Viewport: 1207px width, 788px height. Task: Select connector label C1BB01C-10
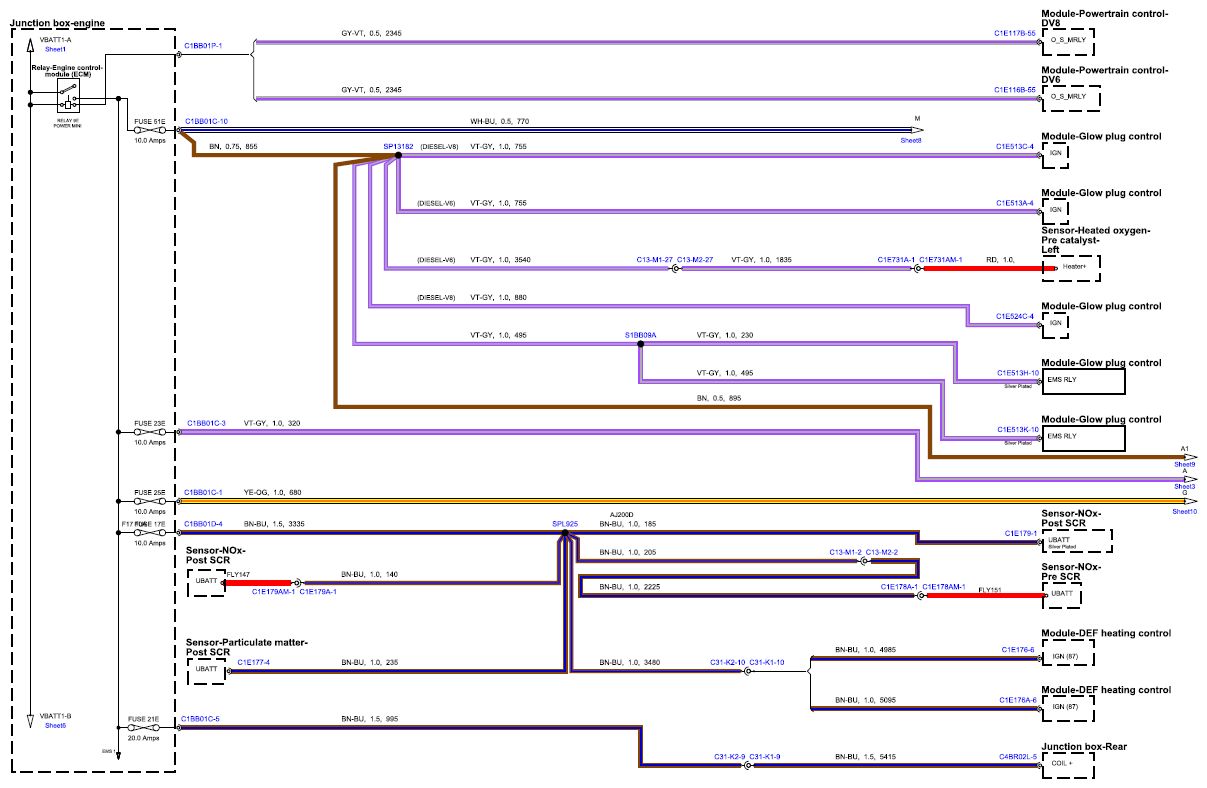206,121
